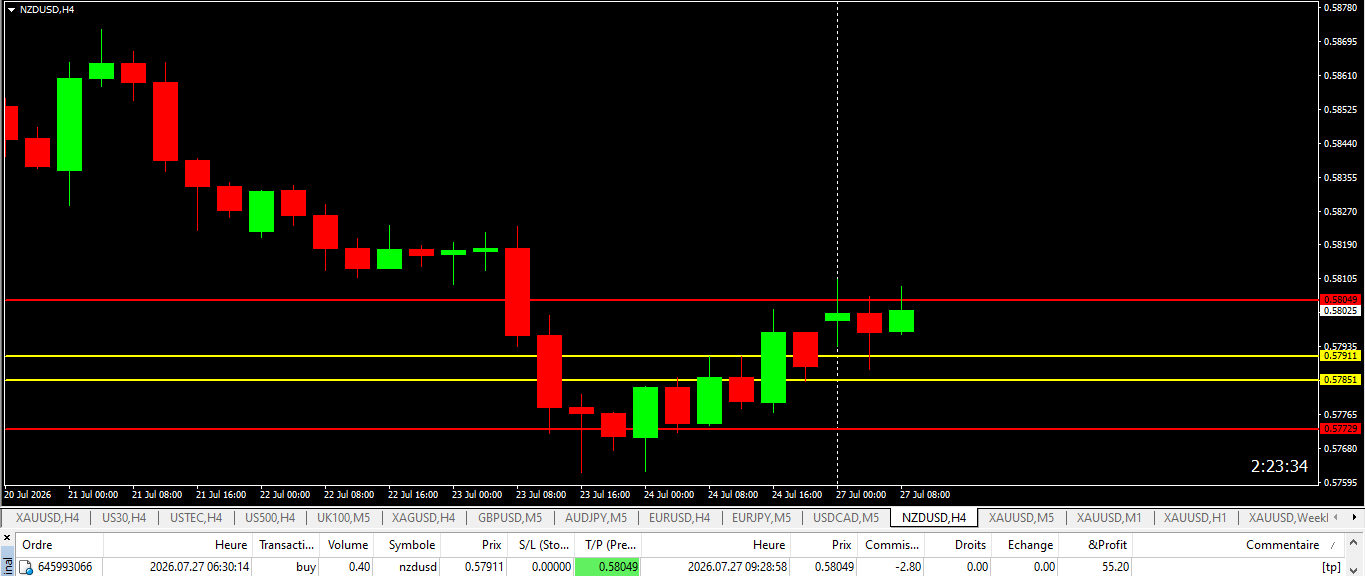Viewport: 1365px width, 576px height.
Task: Switch to the XAUUSD,M1 chart tab
Action: click(1109, 518)
